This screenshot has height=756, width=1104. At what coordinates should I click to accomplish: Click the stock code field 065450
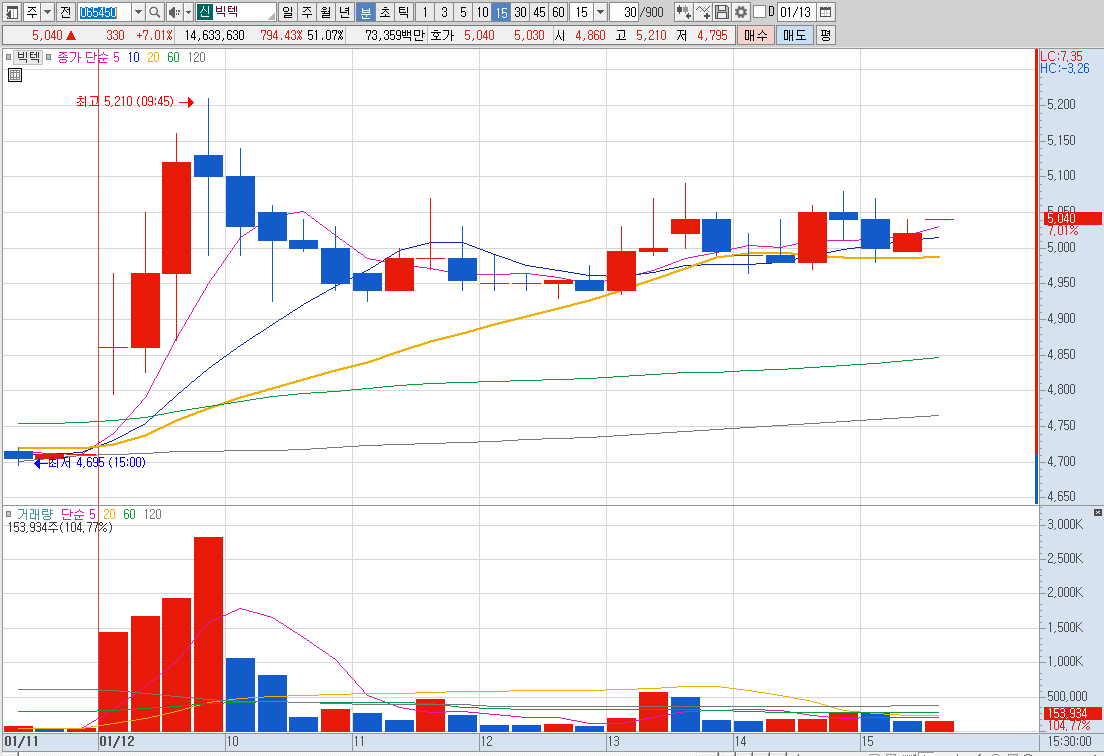pyautogui.click(x=104, y=12)
